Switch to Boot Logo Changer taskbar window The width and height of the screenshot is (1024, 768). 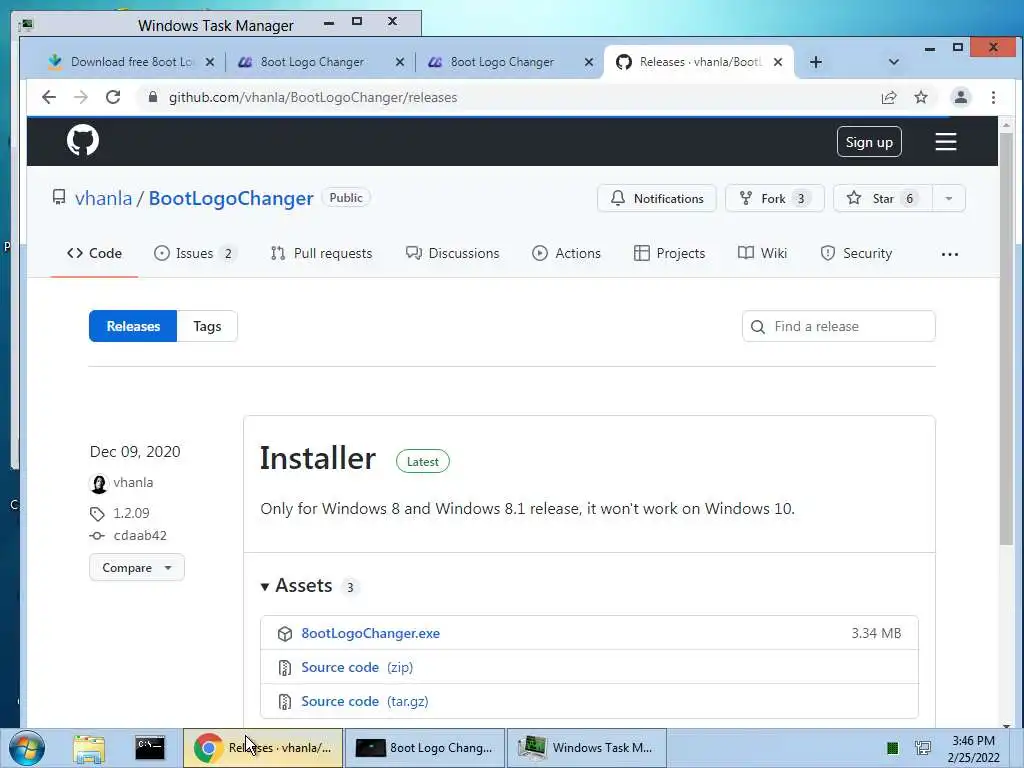click(424, 748)
